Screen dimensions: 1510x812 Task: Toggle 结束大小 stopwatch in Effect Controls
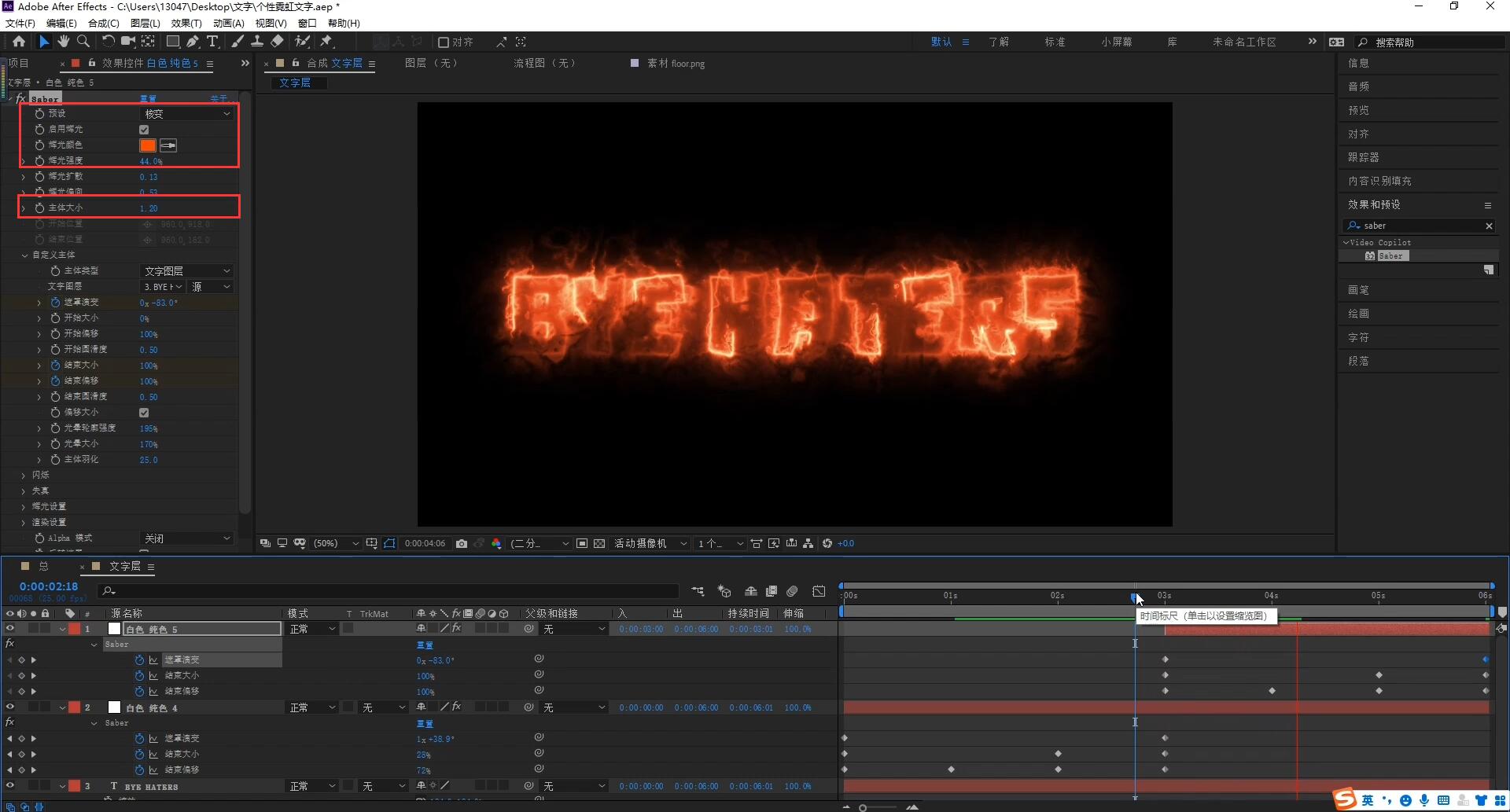(55, 366)
